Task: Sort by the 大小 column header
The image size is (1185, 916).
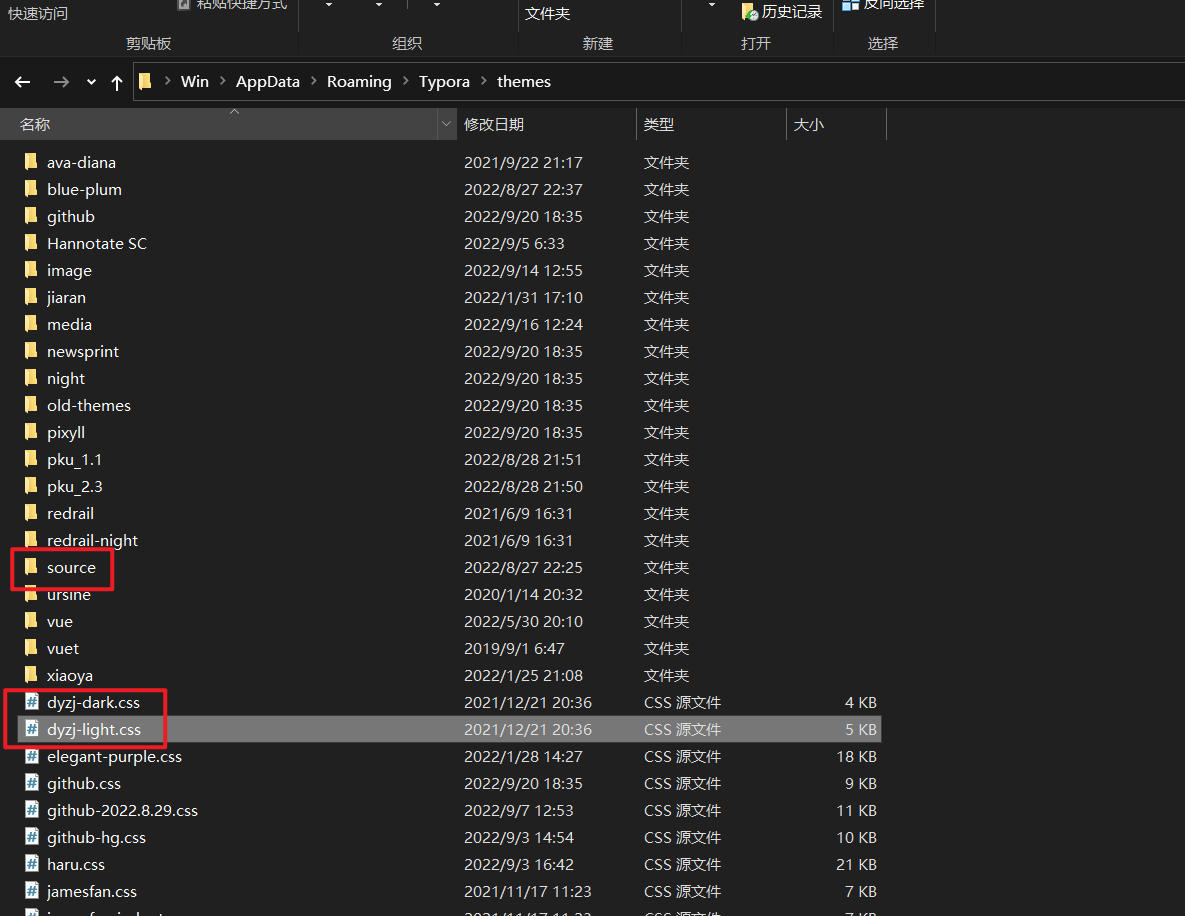Action: click(837, 124)
